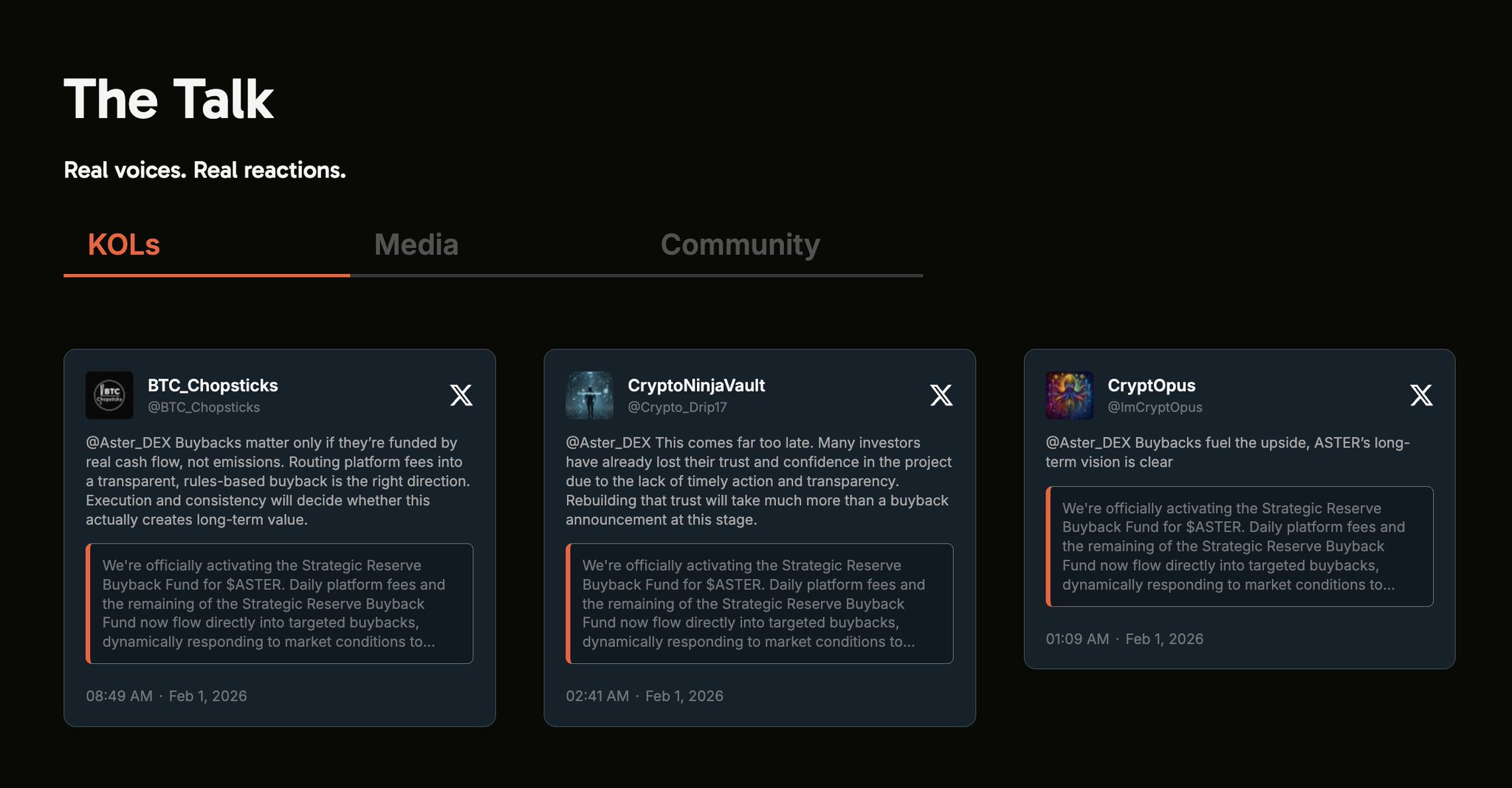Click the 01:09 AM Feb 1 timestamp
Viewport: 1512px width, 788px height.
click(1124, 639)
